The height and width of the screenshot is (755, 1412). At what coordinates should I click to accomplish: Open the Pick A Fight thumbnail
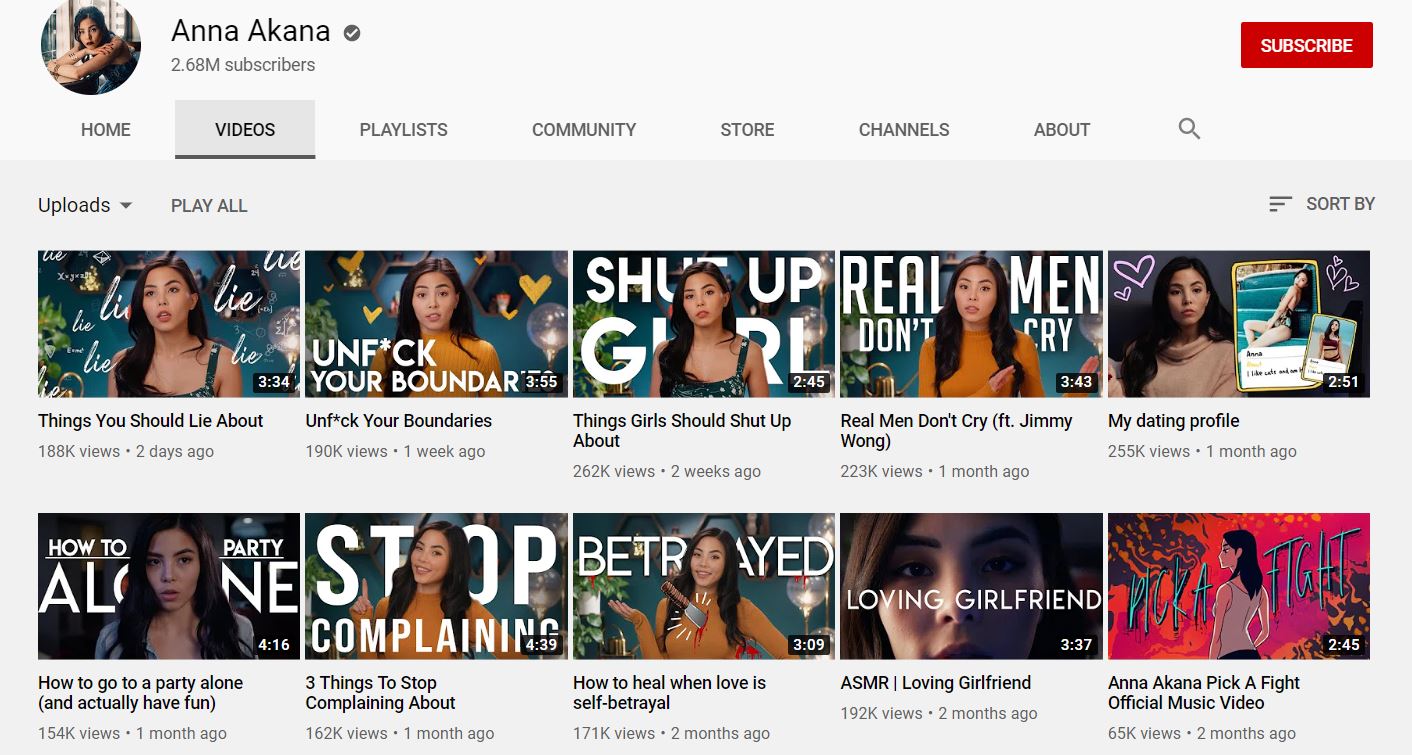pos(1239,586)
